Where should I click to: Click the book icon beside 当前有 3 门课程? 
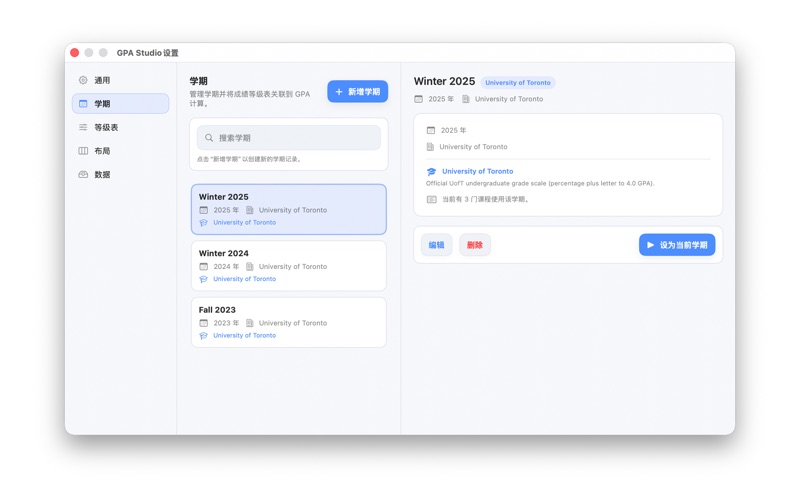coord(432,199)
